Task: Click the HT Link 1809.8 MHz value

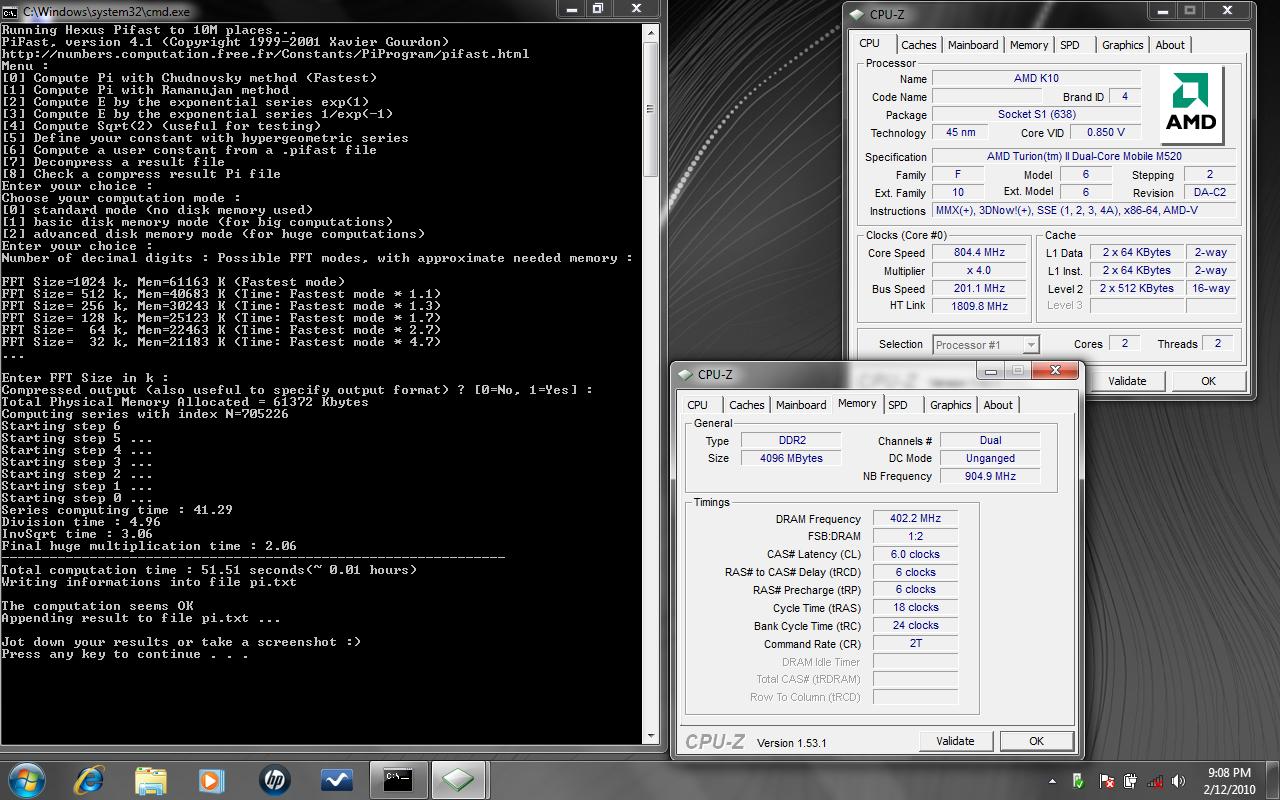Action: tap(979, 306)
